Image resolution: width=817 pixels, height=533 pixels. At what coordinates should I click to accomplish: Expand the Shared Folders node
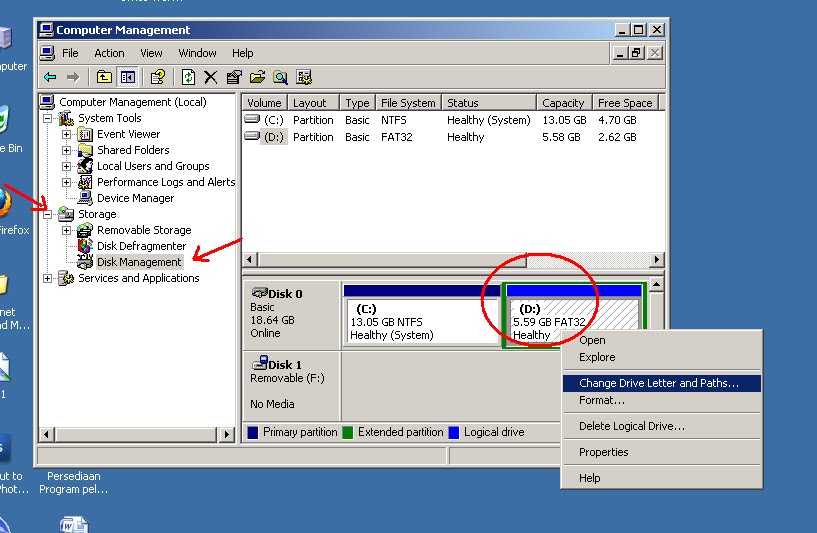66,151
